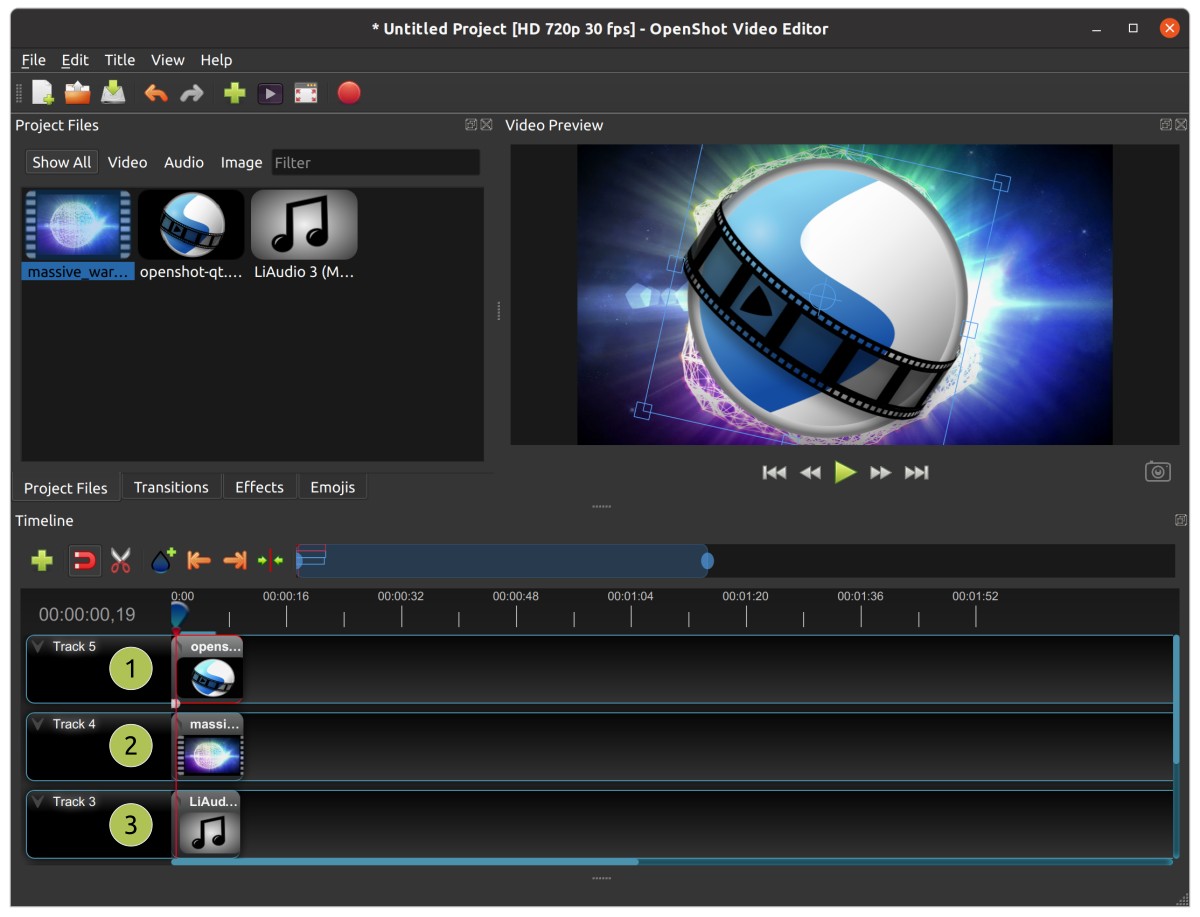Viewport: 1200px width, 917px height.
Task: Collapse Track 5 with its disclosure arrow
Action: click(x=38, y=645)
